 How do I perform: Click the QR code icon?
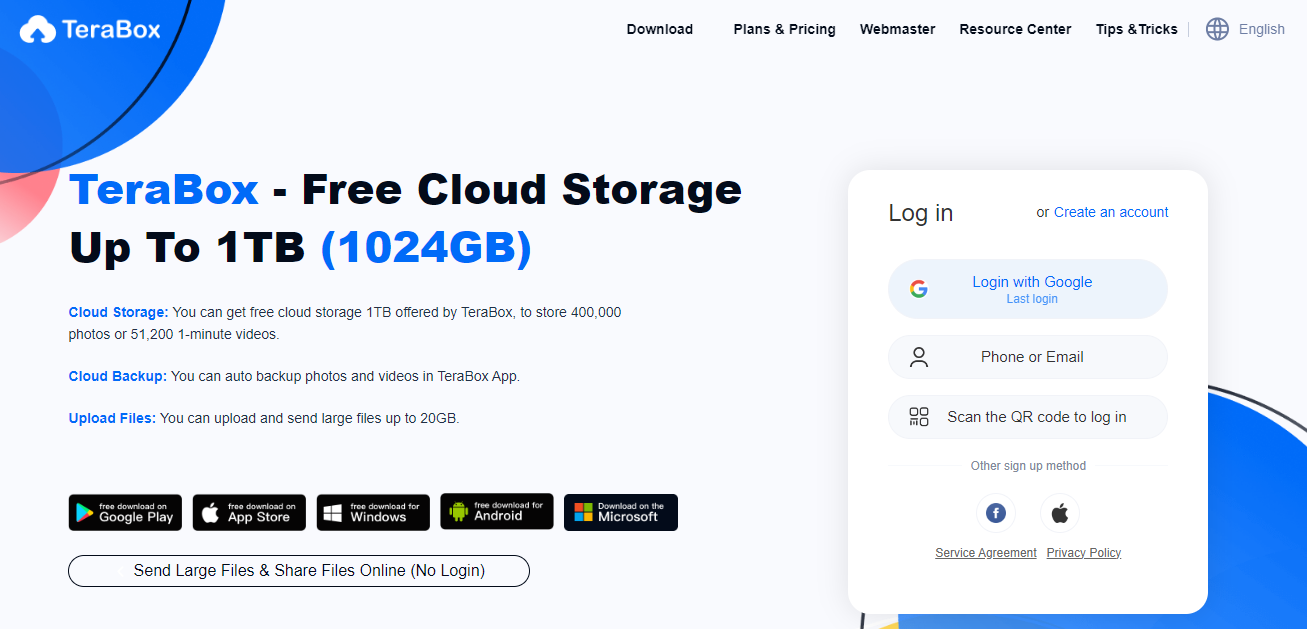click(918, 417)
